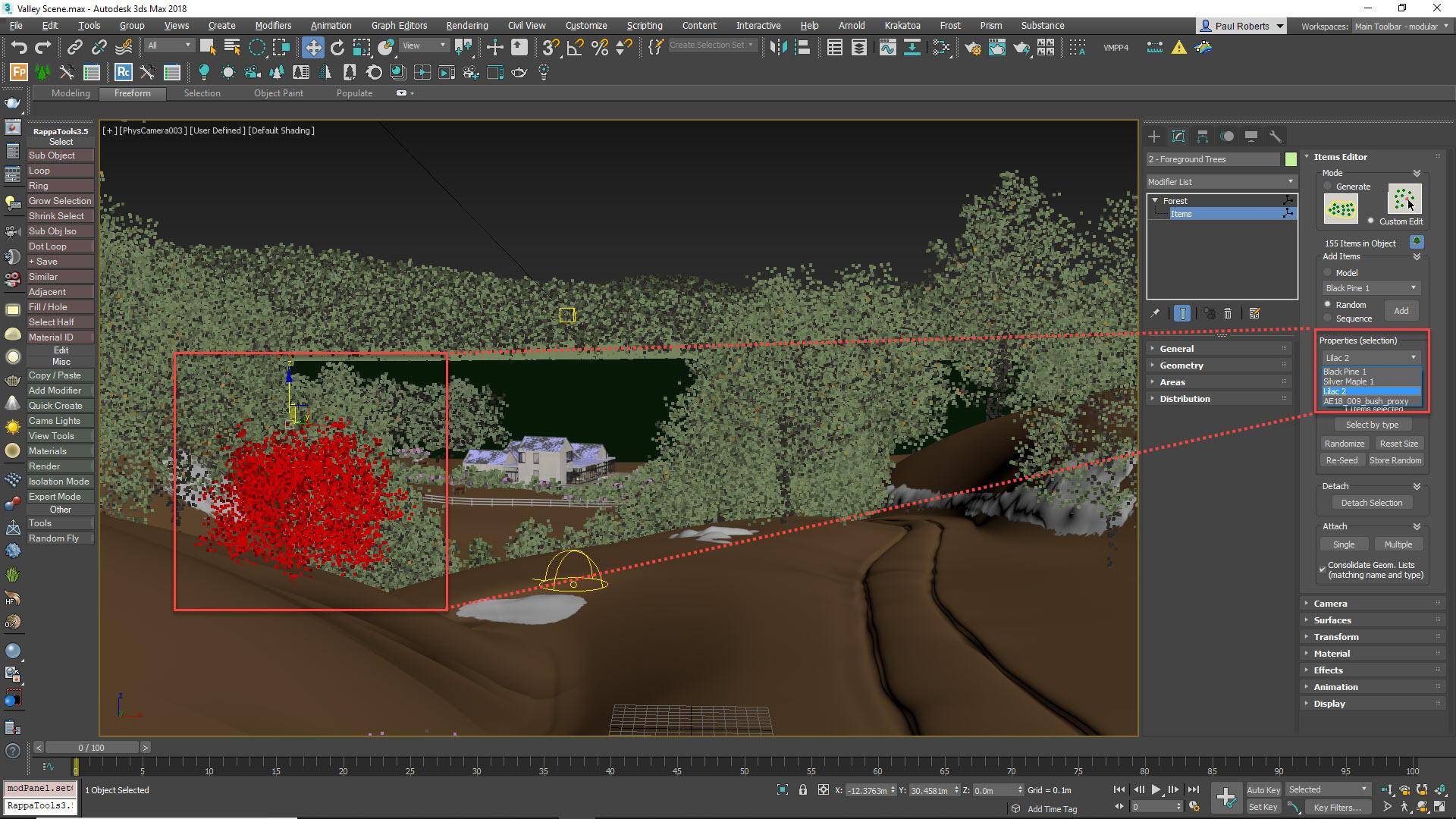Activate the Select and Rotate tool
This screenshot has width=1456, height=819.
coord(336,47)
